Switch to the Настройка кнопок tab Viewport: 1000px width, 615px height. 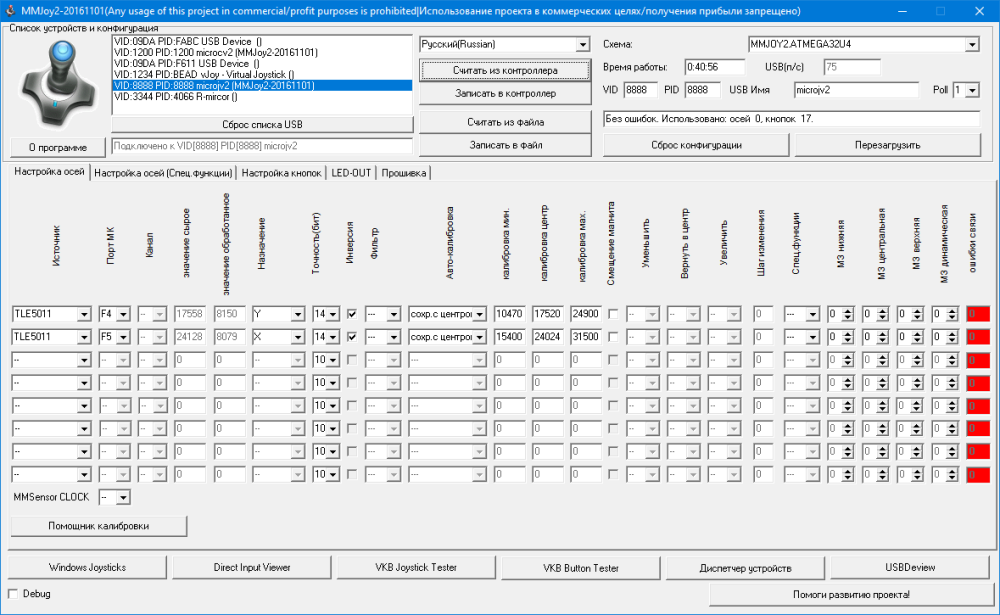point(281,173)
